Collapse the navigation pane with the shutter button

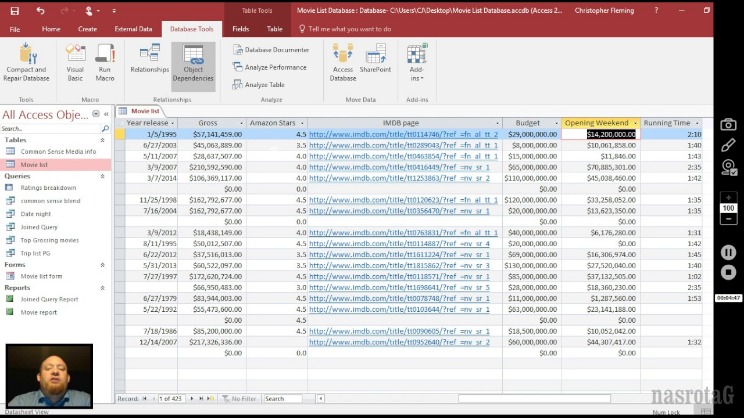coord(107,114)
